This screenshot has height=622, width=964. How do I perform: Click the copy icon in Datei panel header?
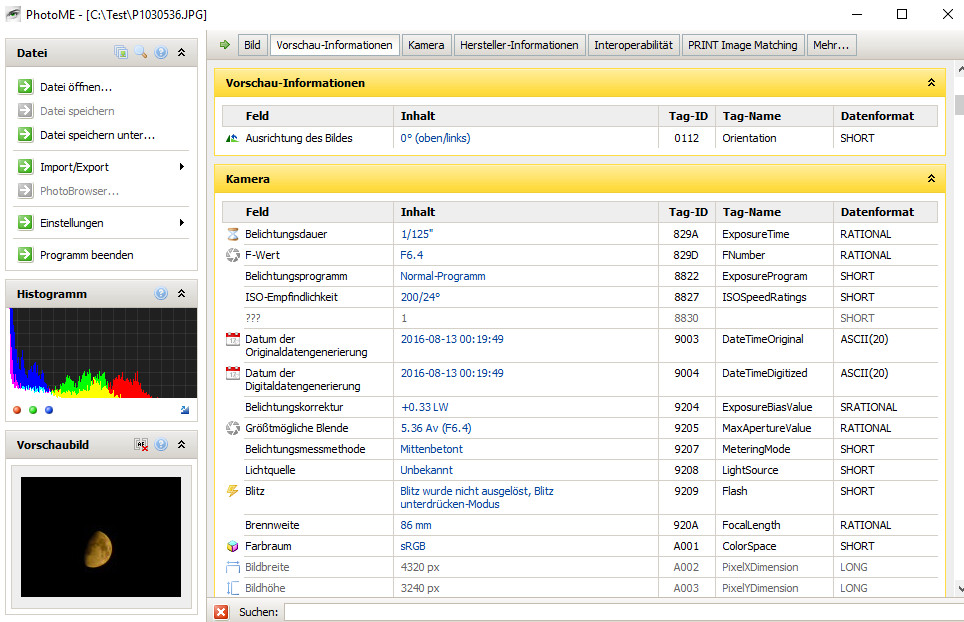pyautogui.click(x=121, y=53)
